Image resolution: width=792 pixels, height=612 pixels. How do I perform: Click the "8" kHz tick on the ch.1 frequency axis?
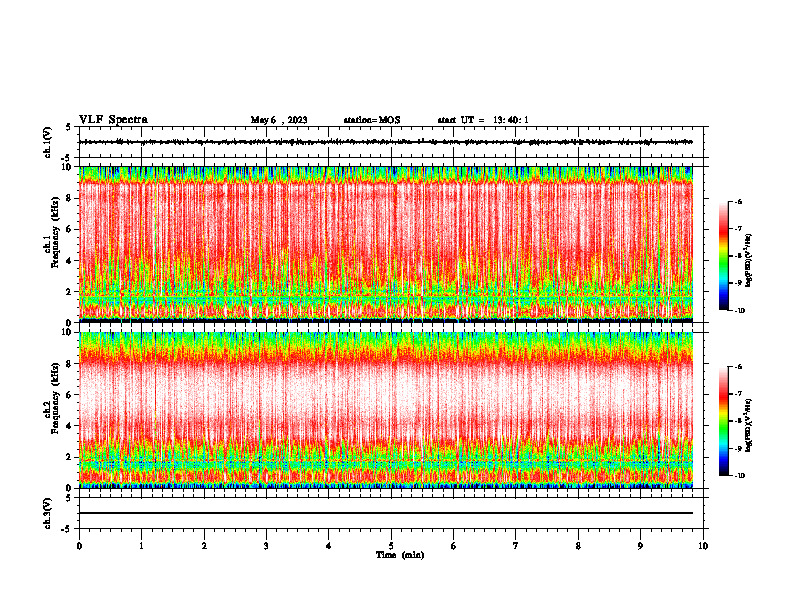point(70,198)
